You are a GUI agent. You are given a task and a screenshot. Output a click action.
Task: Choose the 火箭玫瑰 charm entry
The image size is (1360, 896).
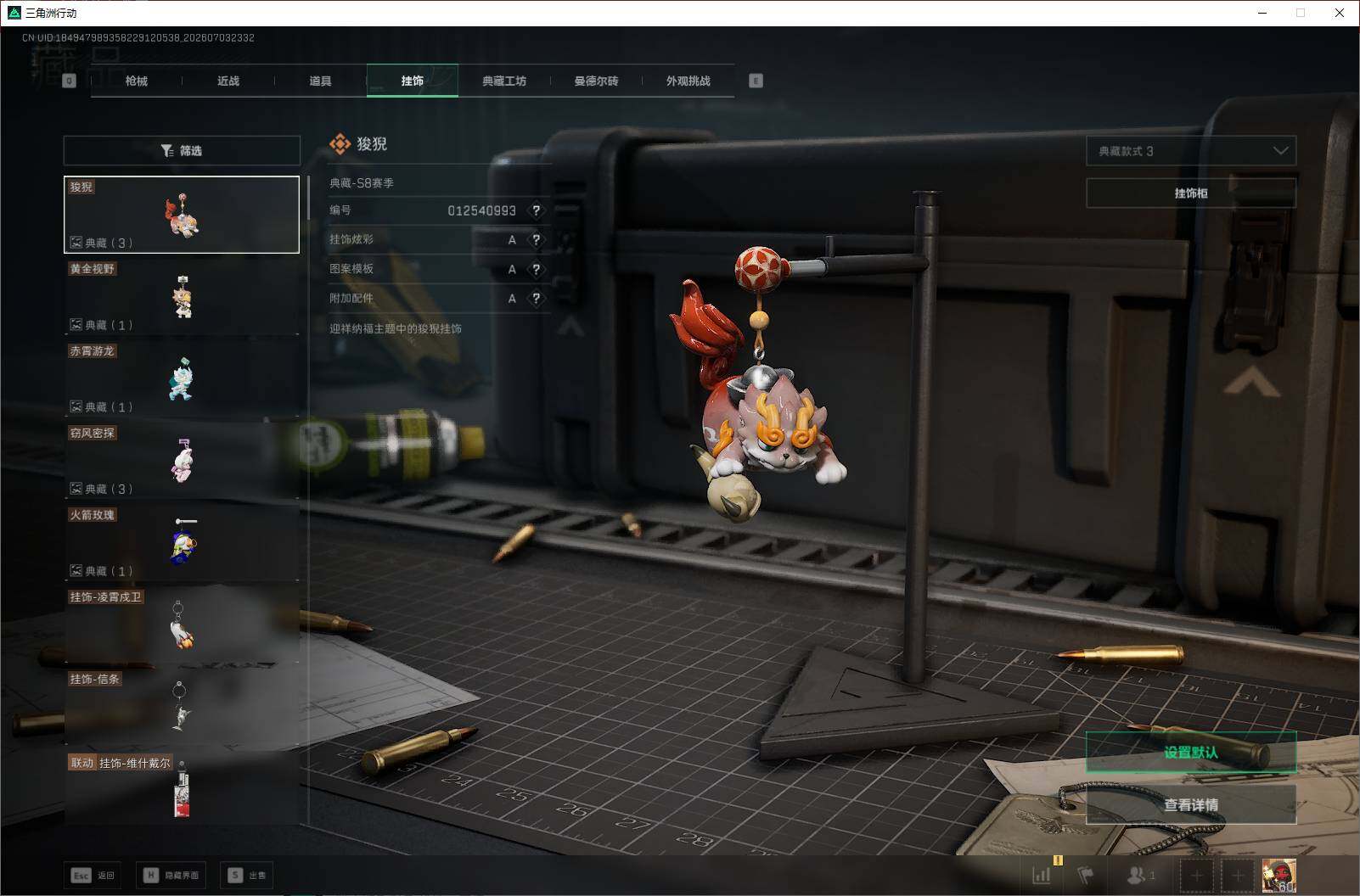coord(182,543)
